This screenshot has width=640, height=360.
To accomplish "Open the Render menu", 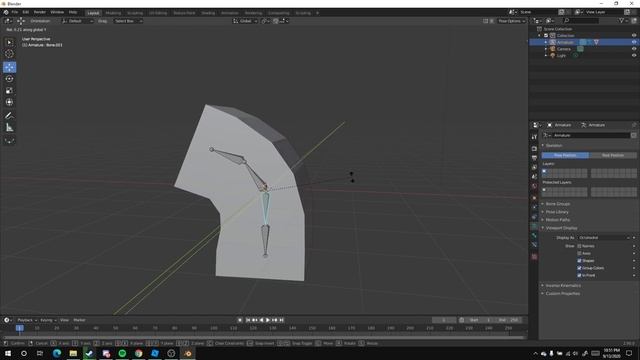I will coord(40,12).
